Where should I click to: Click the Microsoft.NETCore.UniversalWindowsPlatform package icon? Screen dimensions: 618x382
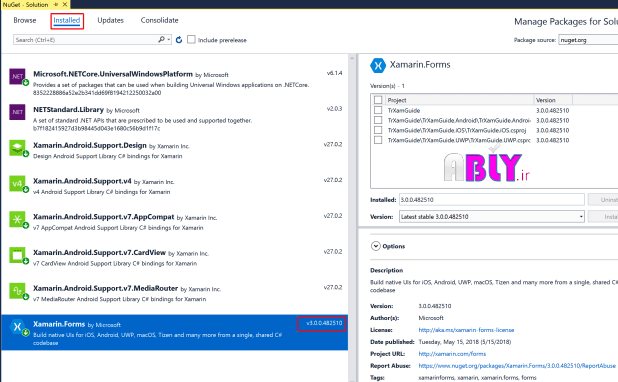point(17,76)
